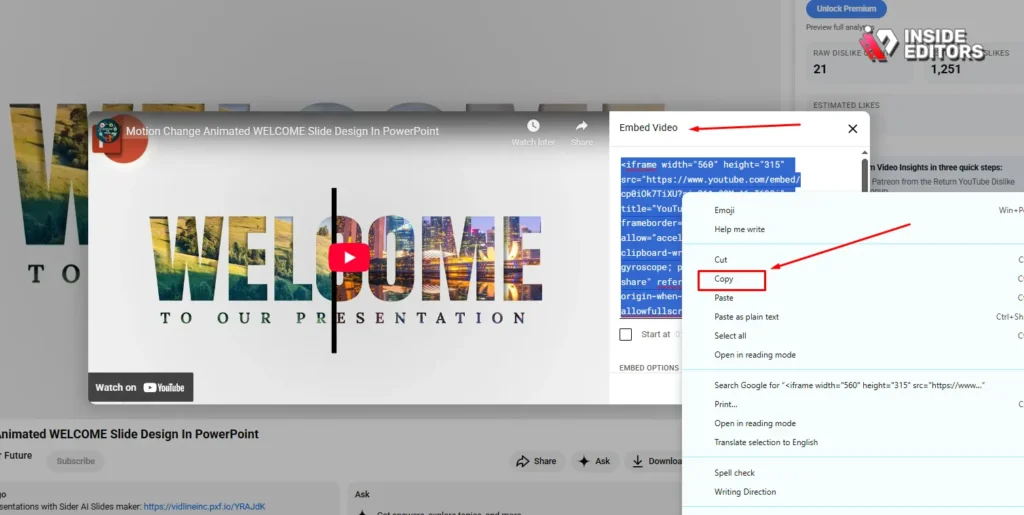
Task: Click the selected iframe embed code text
Action: pyautogui.click(x=711, y=238)
